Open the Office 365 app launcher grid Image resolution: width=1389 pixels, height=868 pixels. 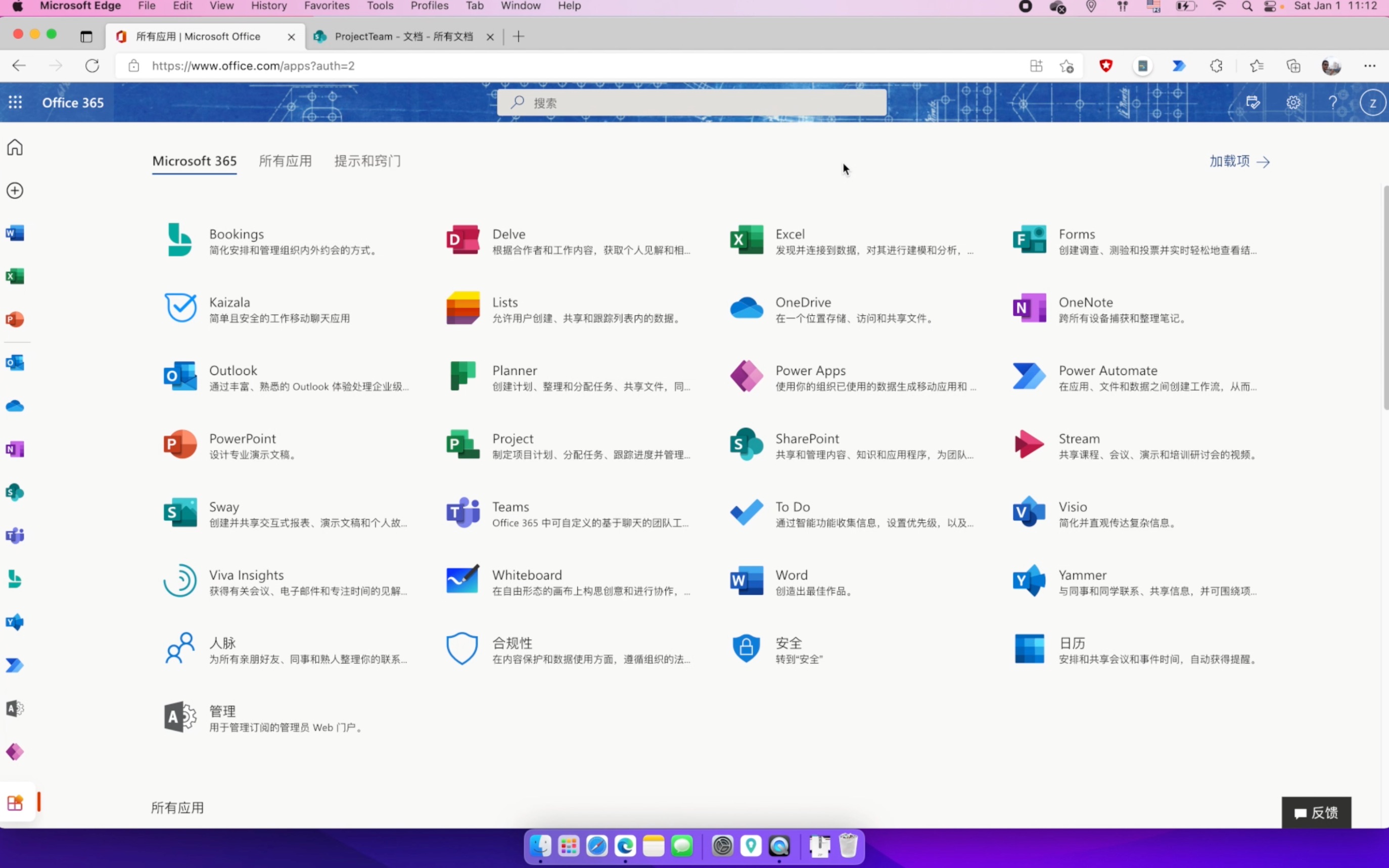pyautogui.click(x=15, y=102)
